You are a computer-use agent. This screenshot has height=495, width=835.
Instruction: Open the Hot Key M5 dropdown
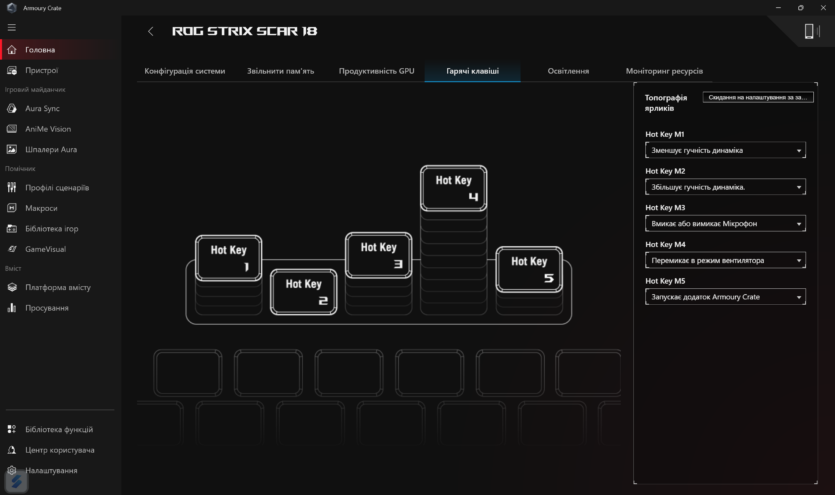[725, 297]
